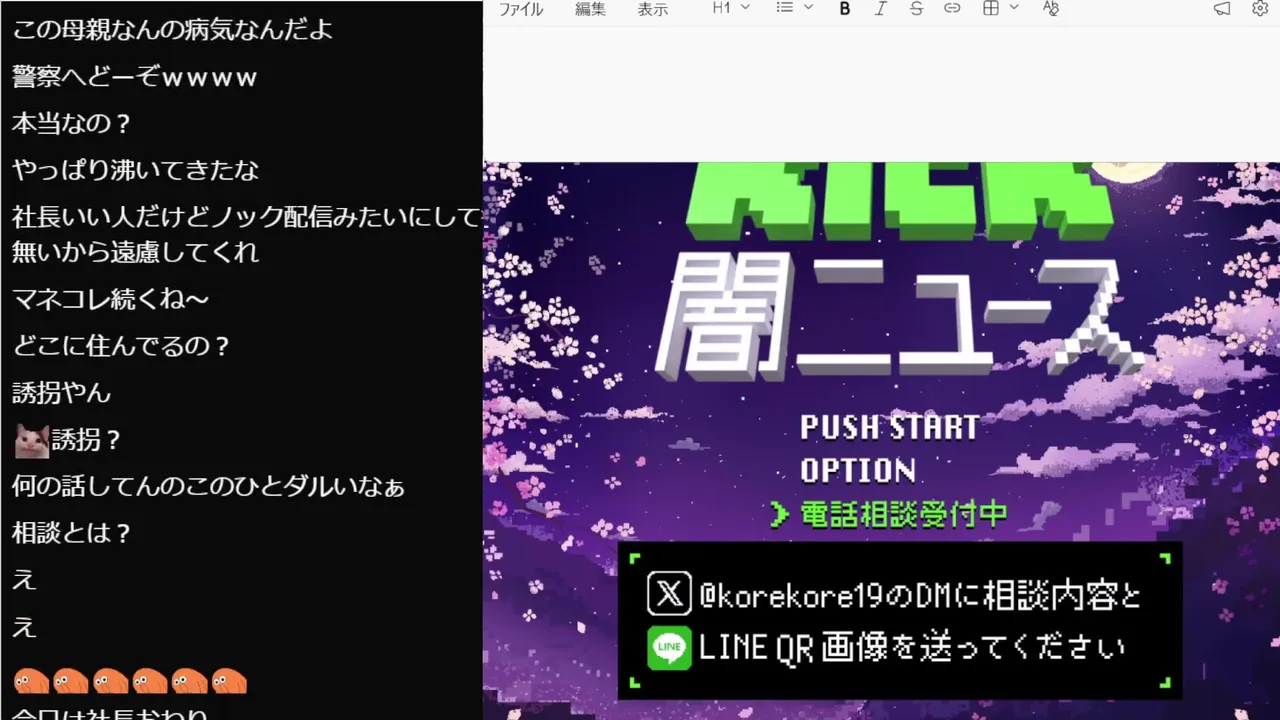Open the 表示 menu

coord(653,9)
